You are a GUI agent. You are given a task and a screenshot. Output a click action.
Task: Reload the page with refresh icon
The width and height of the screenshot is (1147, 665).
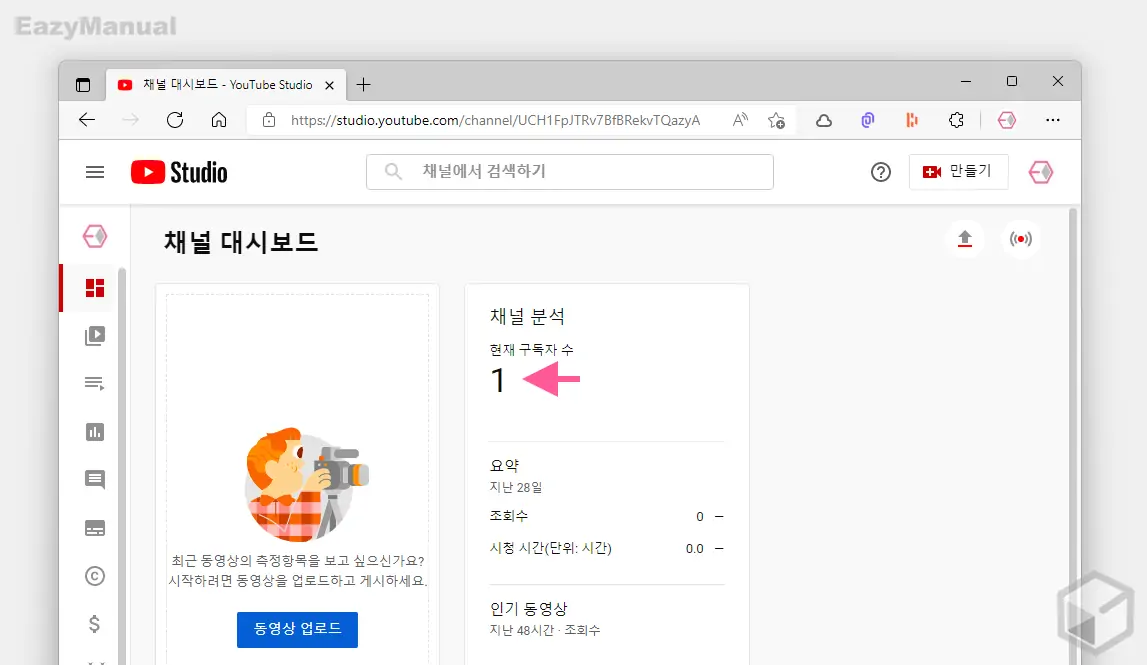point(175,120)
